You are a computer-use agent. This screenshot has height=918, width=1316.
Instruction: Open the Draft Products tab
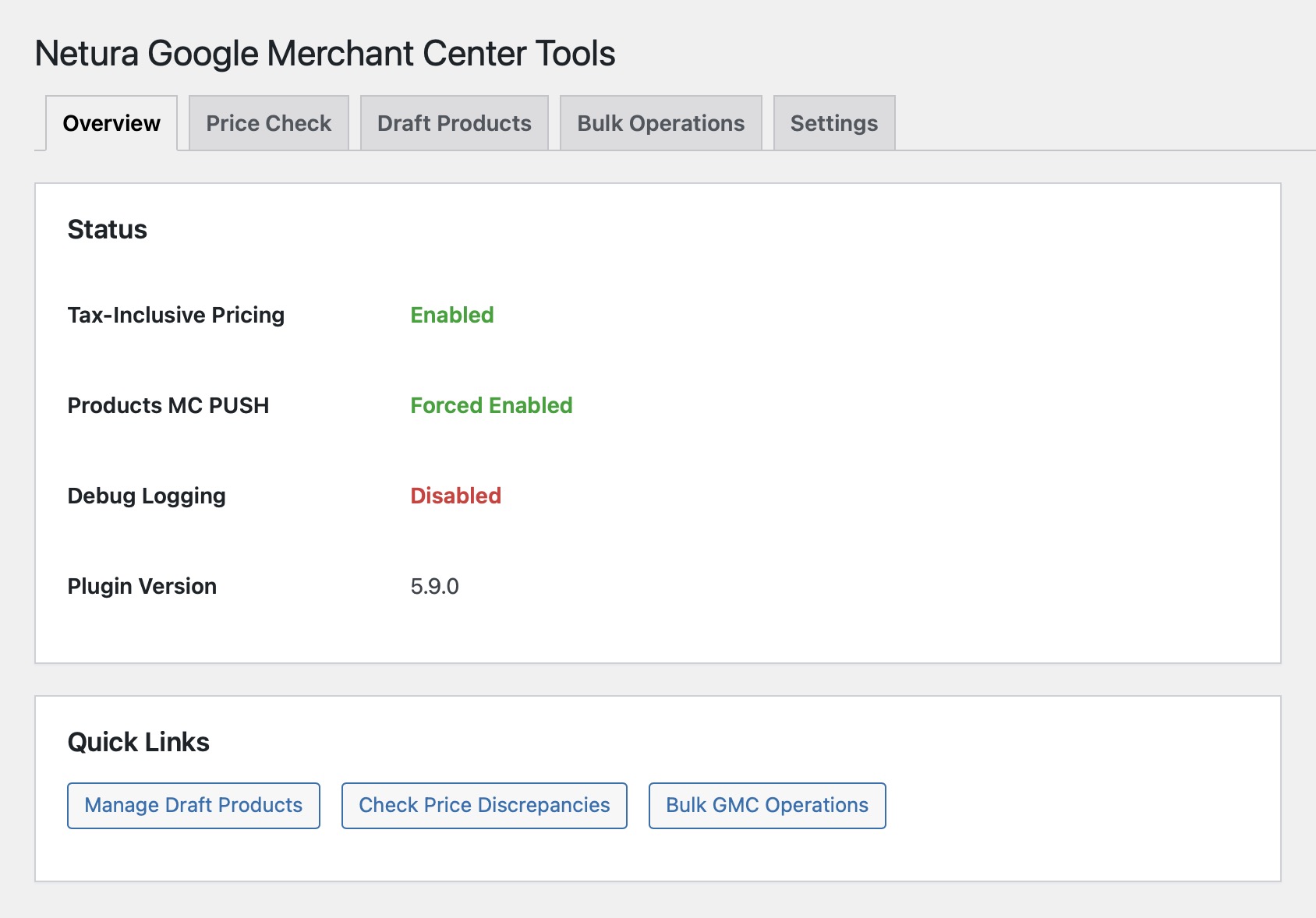(455, 122)
